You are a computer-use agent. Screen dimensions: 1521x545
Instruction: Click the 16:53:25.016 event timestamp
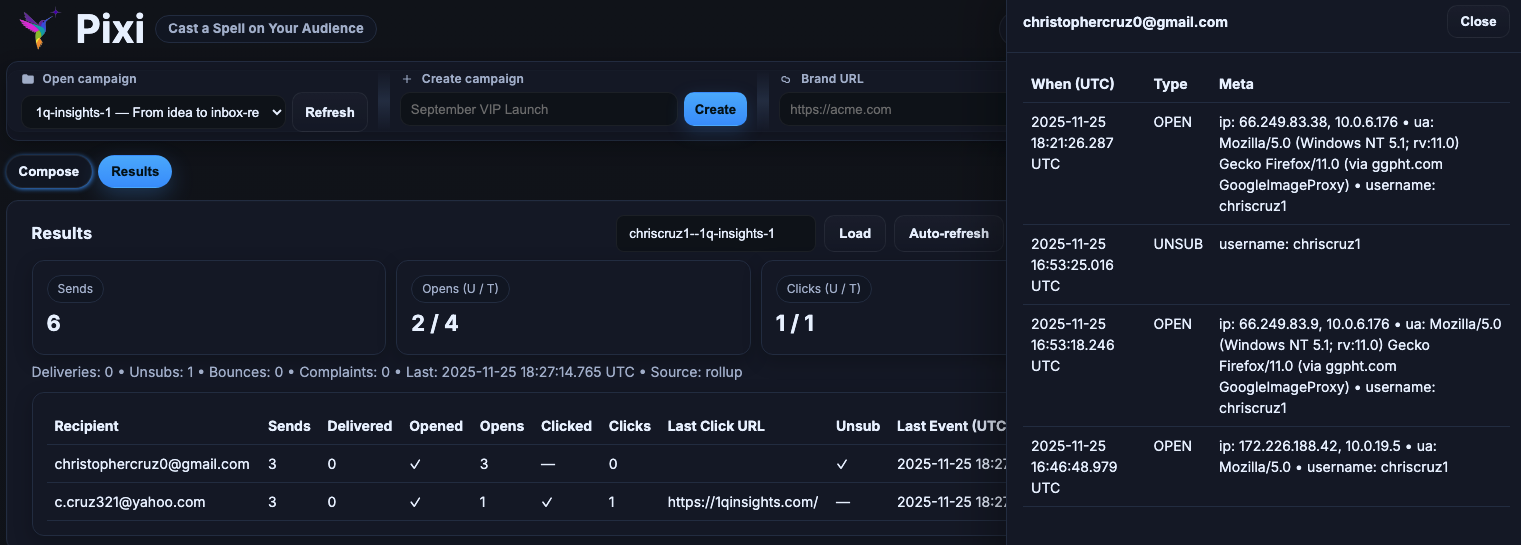(1072, 265)
